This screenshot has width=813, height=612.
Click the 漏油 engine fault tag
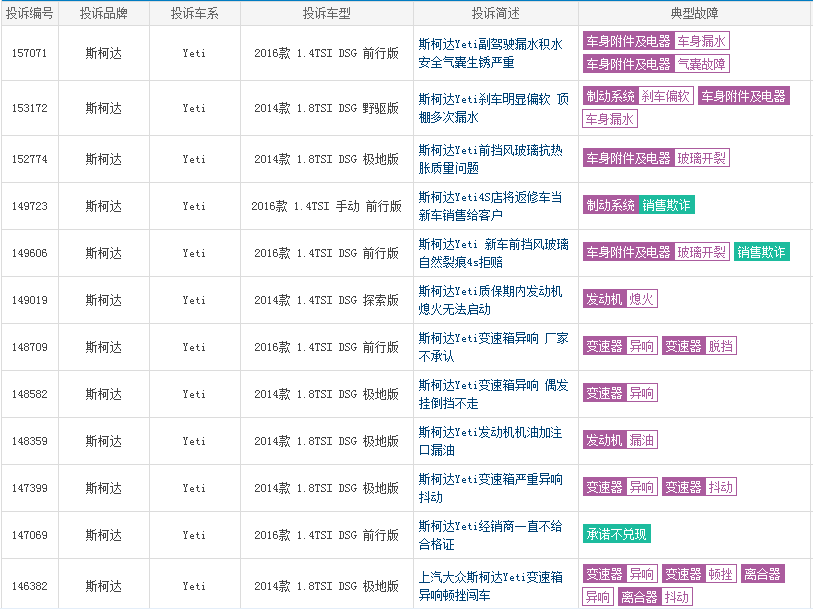coord(641,440)
